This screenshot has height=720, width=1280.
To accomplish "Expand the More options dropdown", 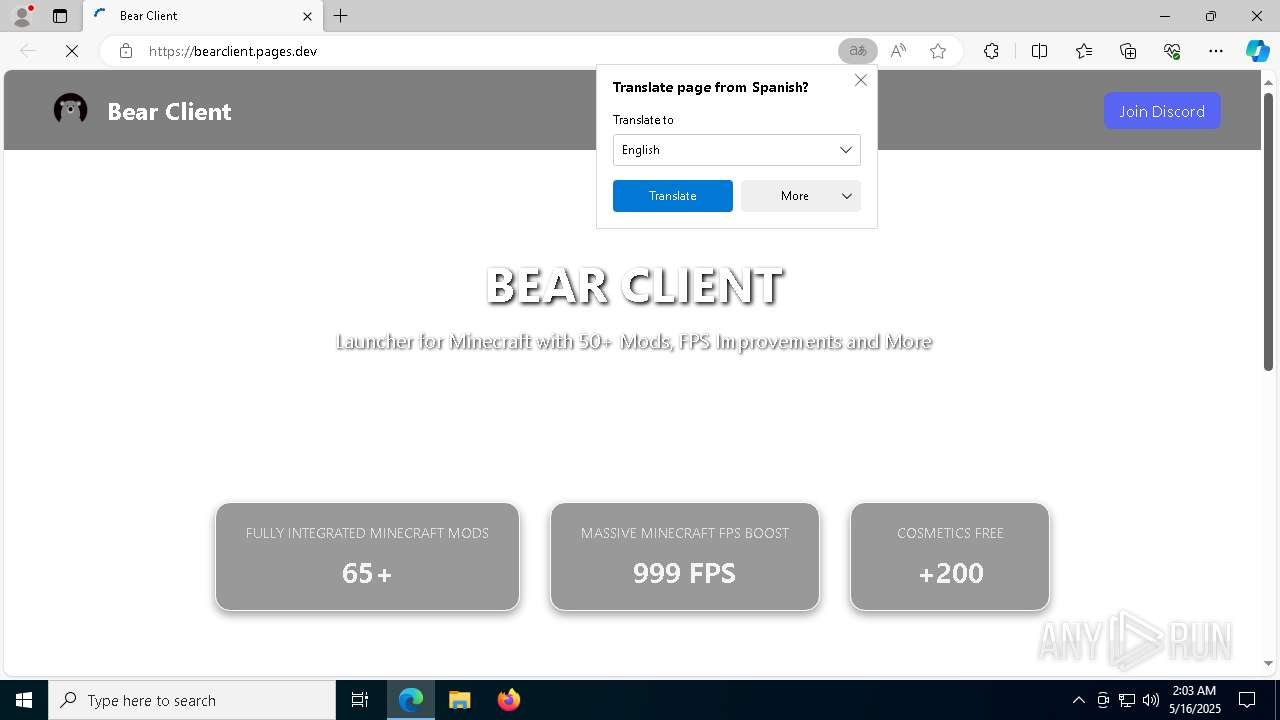I will pyautogui.click(x=801, y=196).
